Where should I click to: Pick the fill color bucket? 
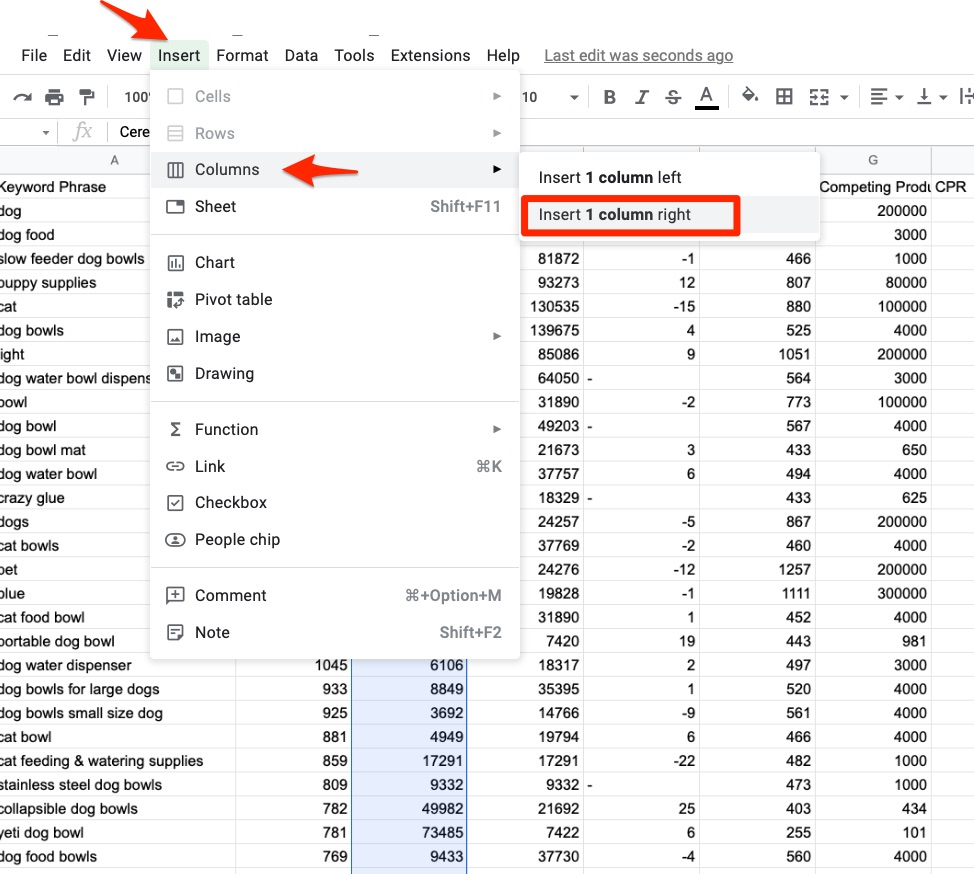pos(750,97)
